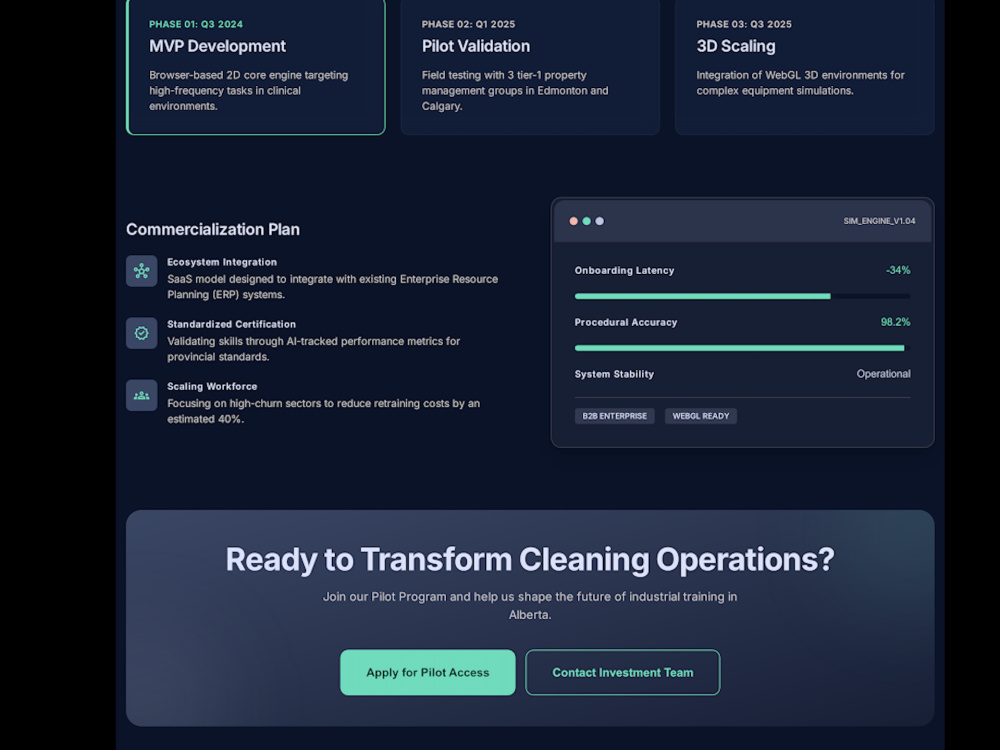Click PHASE 01: Q3 2024 label
Viewport: 1000px width, 750px height.
click(x=196, y=24)
